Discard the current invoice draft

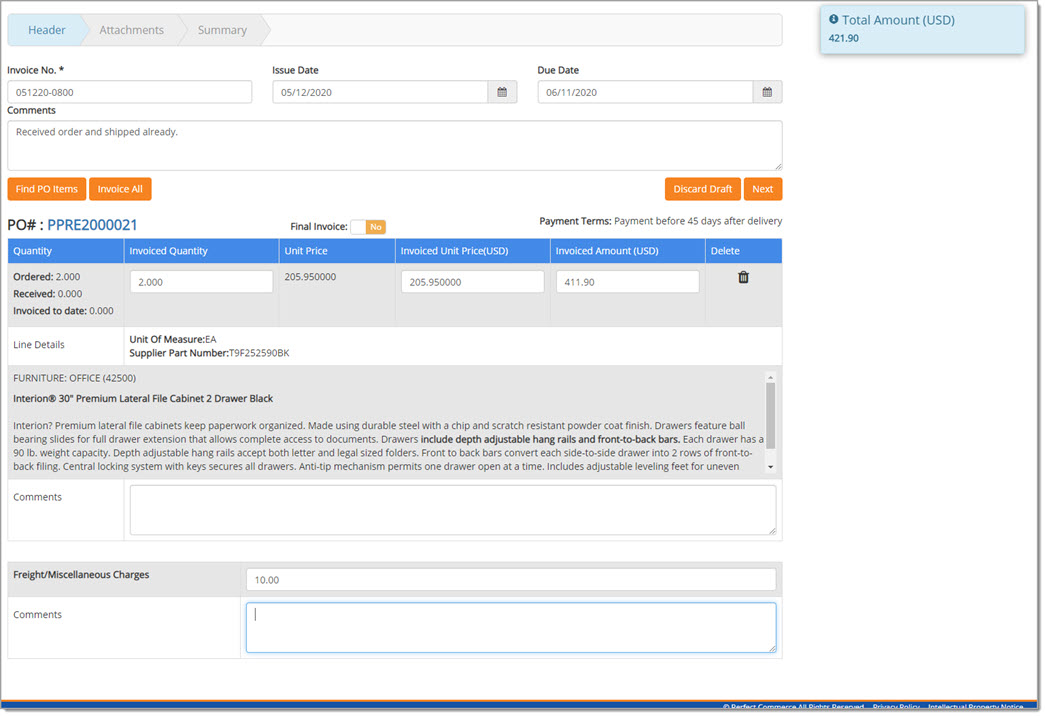pos(702,188)
